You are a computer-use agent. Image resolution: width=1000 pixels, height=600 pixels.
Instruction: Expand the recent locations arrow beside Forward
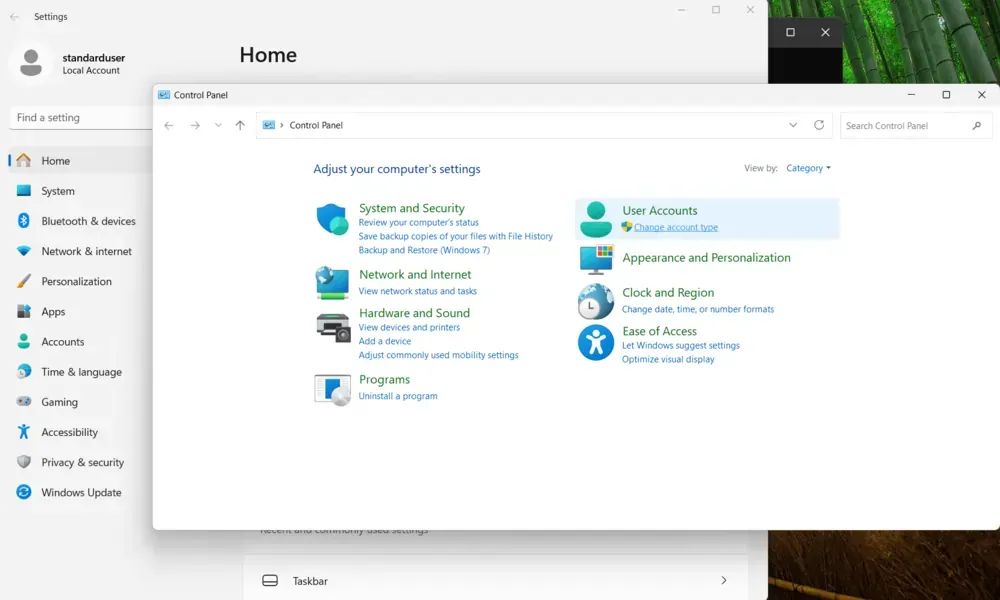click(218, 126)
